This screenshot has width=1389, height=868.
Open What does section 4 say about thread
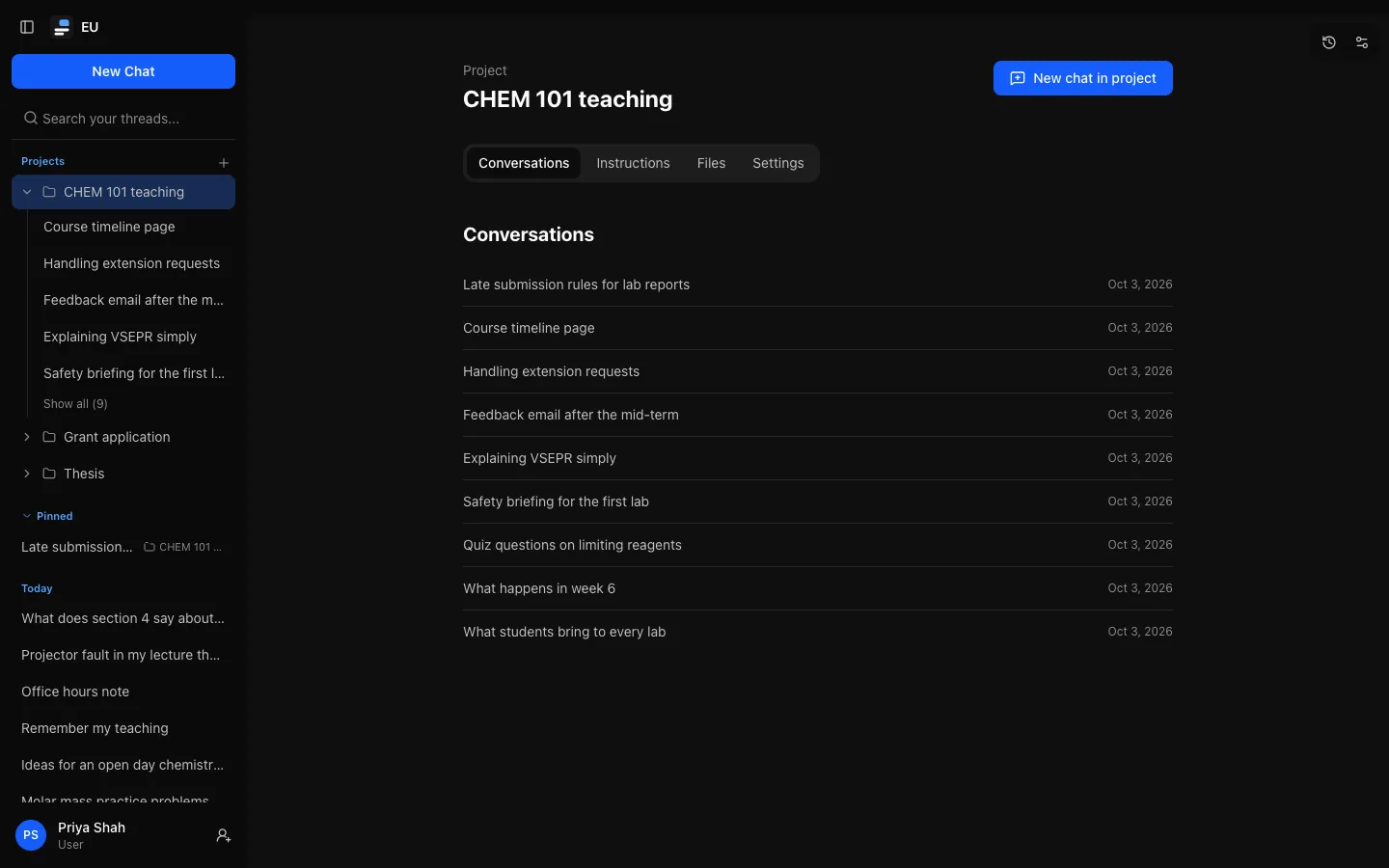click(123, 618)
